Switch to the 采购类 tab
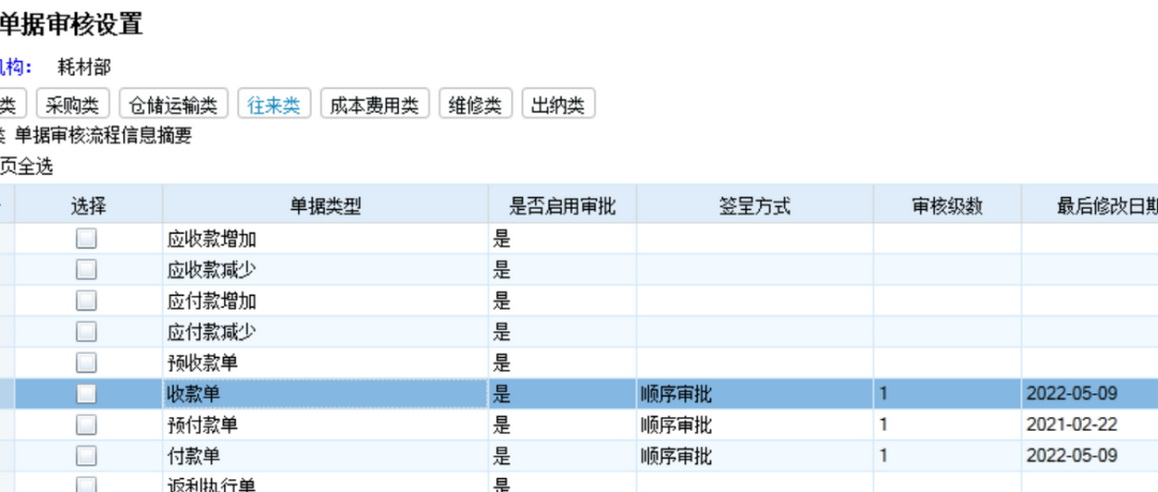1158x492 pixels. [72, 105]
